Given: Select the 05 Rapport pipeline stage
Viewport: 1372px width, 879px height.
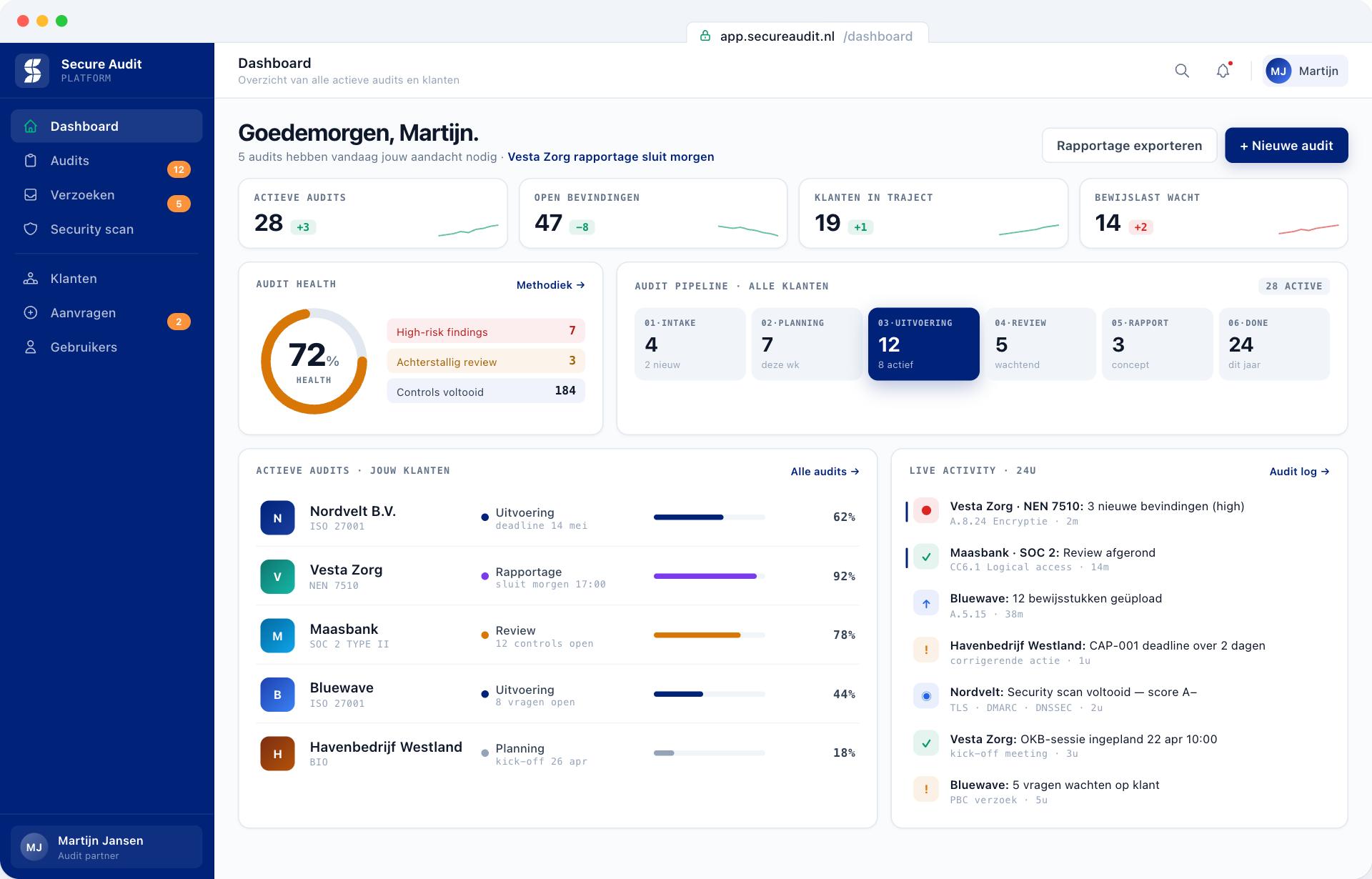Looking at the screenshot, I should tap(1157, 344).
